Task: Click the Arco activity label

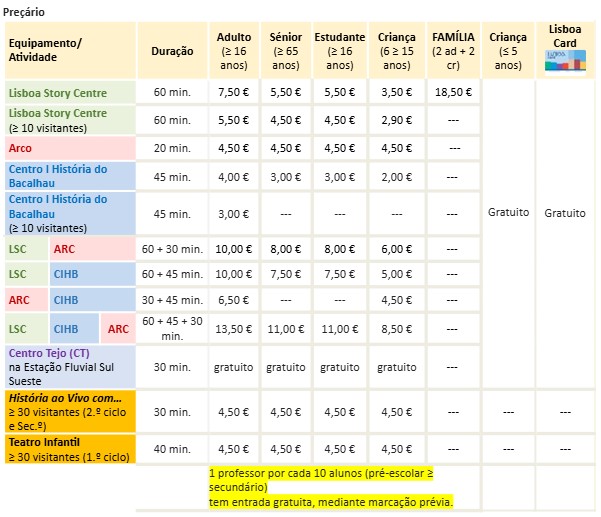Action: (x=20, y=147)
